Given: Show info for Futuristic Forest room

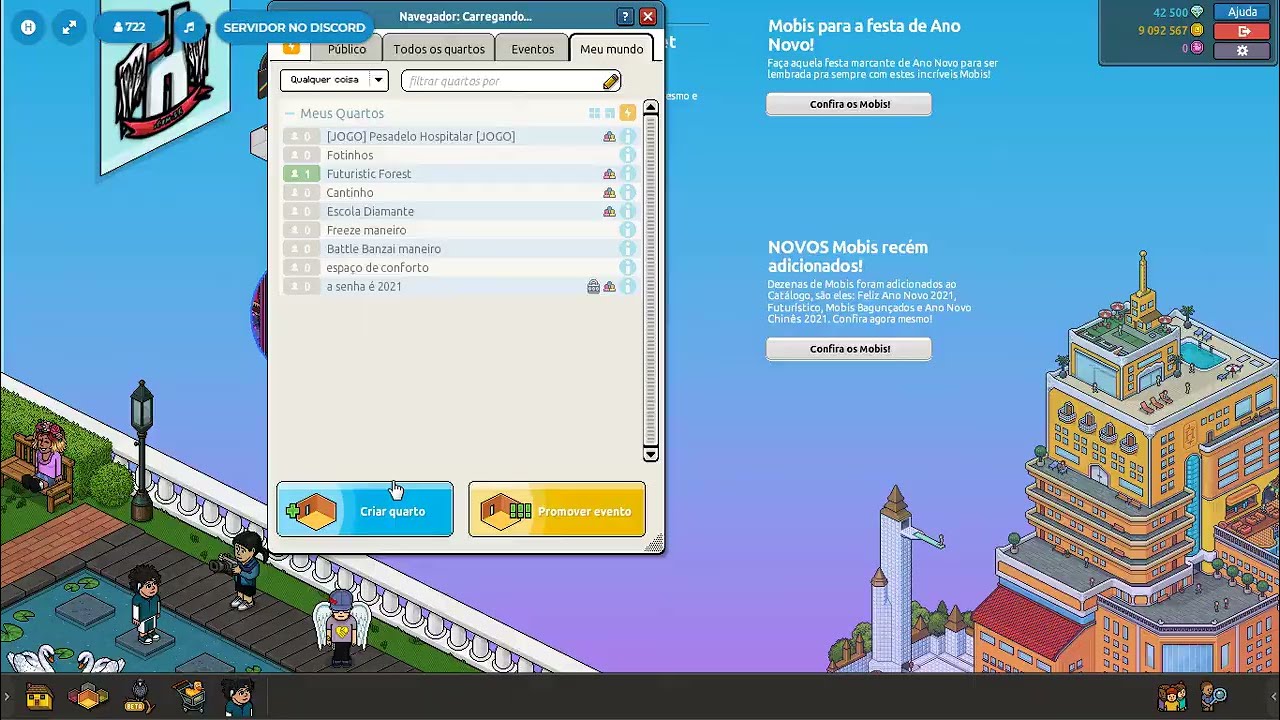Looking at the screenshot, I should tap(628, 174).
